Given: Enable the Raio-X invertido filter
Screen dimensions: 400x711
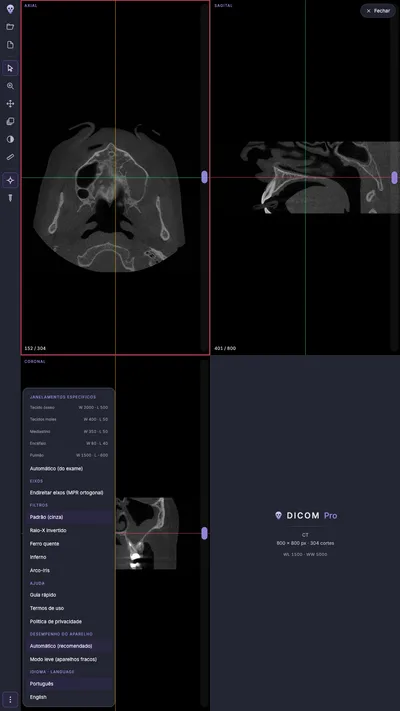Looking at the screenshot, I should (x=69, y=530).
